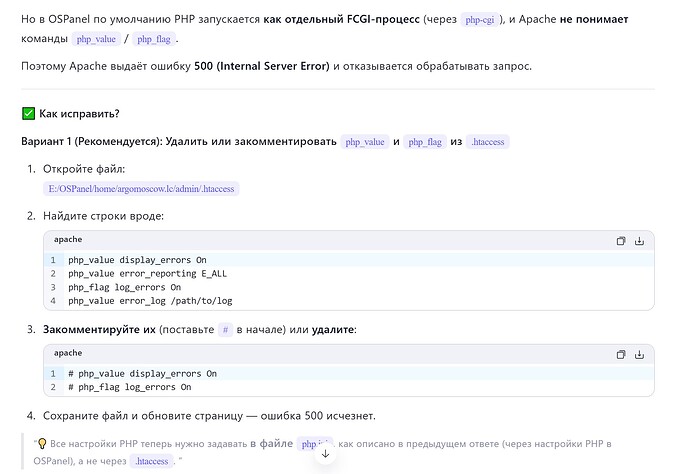Click the light bulb emoji in the note
Viewport: 690px width, 474px height.
click(43, 443)
